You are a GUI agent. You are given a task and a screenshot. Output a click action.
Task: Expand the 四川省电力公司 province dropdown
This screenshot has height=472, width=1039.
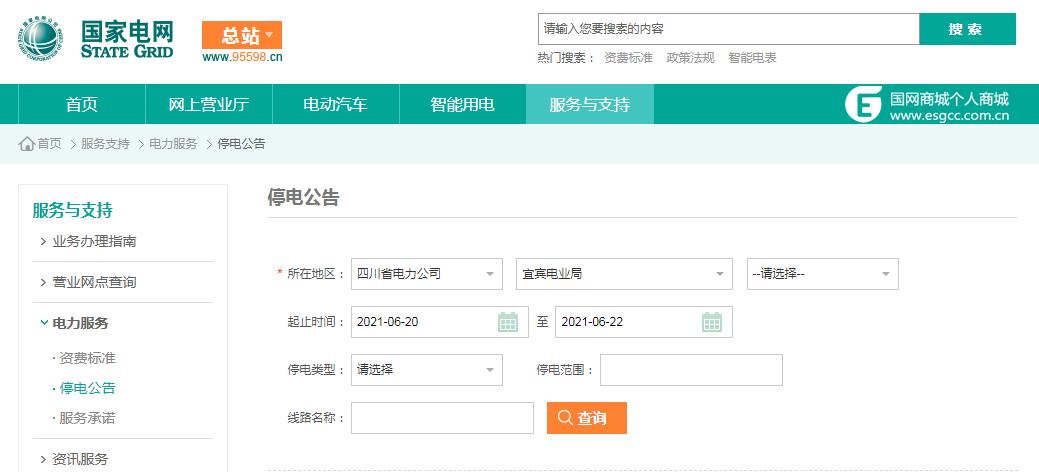426,274
